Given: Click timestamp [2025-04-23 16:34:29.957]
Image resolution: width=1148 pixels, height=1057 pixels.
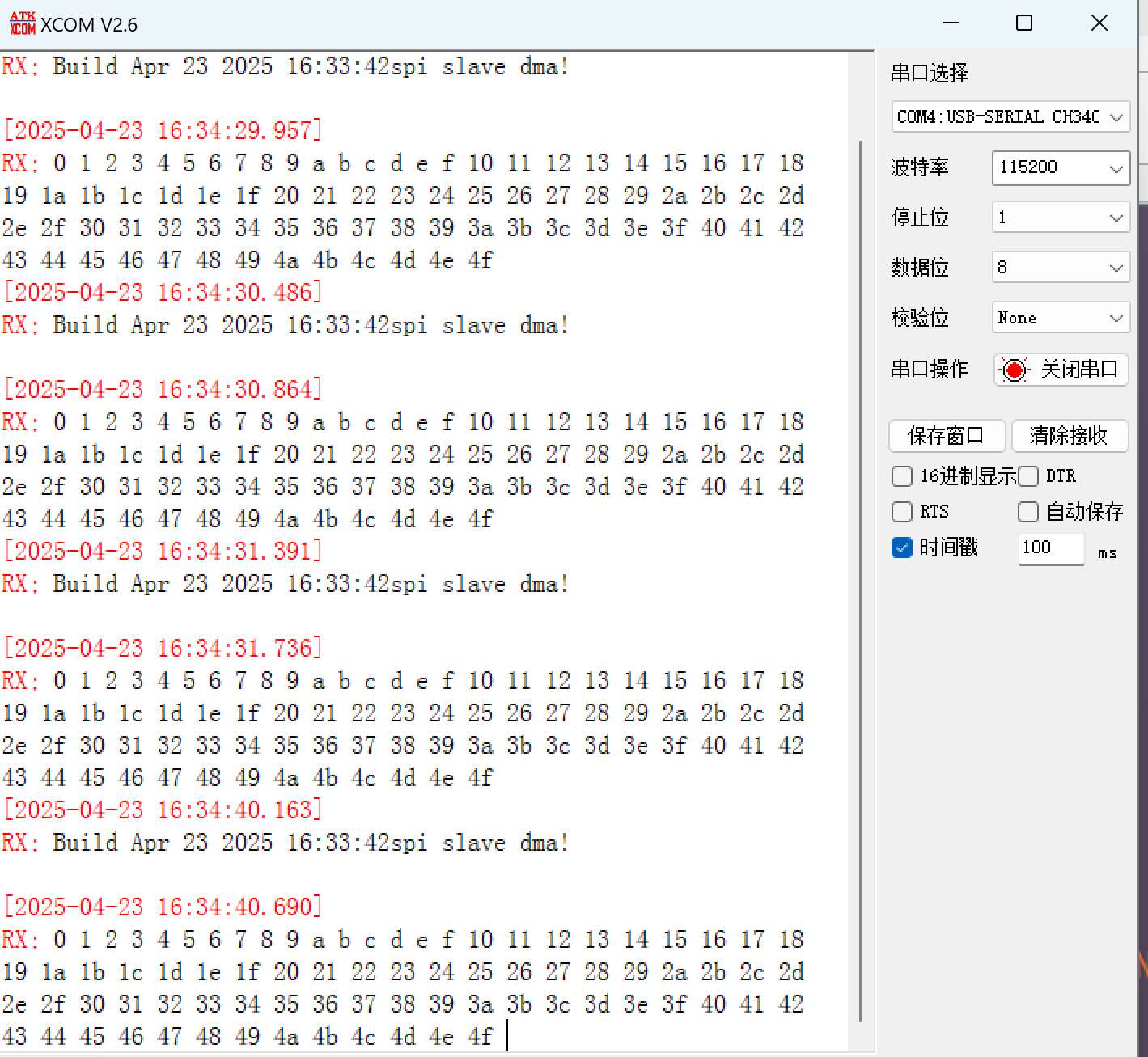Looking at the screenshot, I should (163, 131).
